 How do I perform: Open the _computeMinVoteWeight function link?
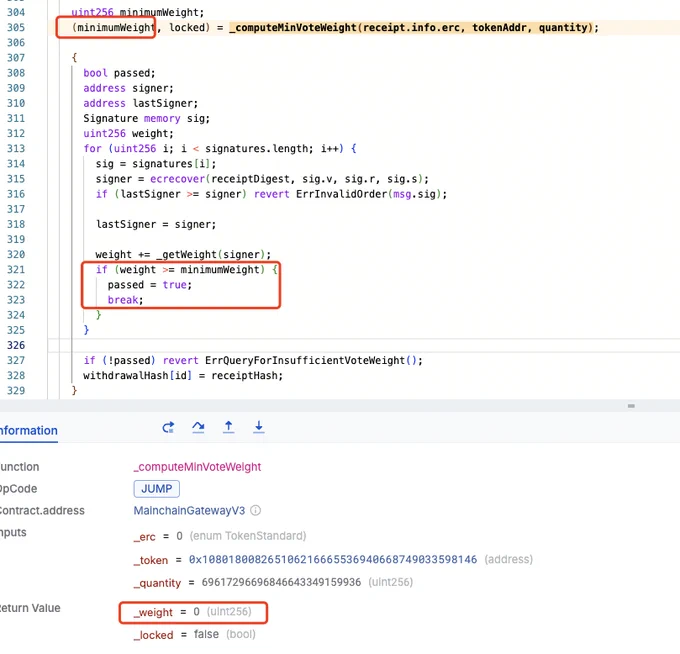(x=197, y=467)
